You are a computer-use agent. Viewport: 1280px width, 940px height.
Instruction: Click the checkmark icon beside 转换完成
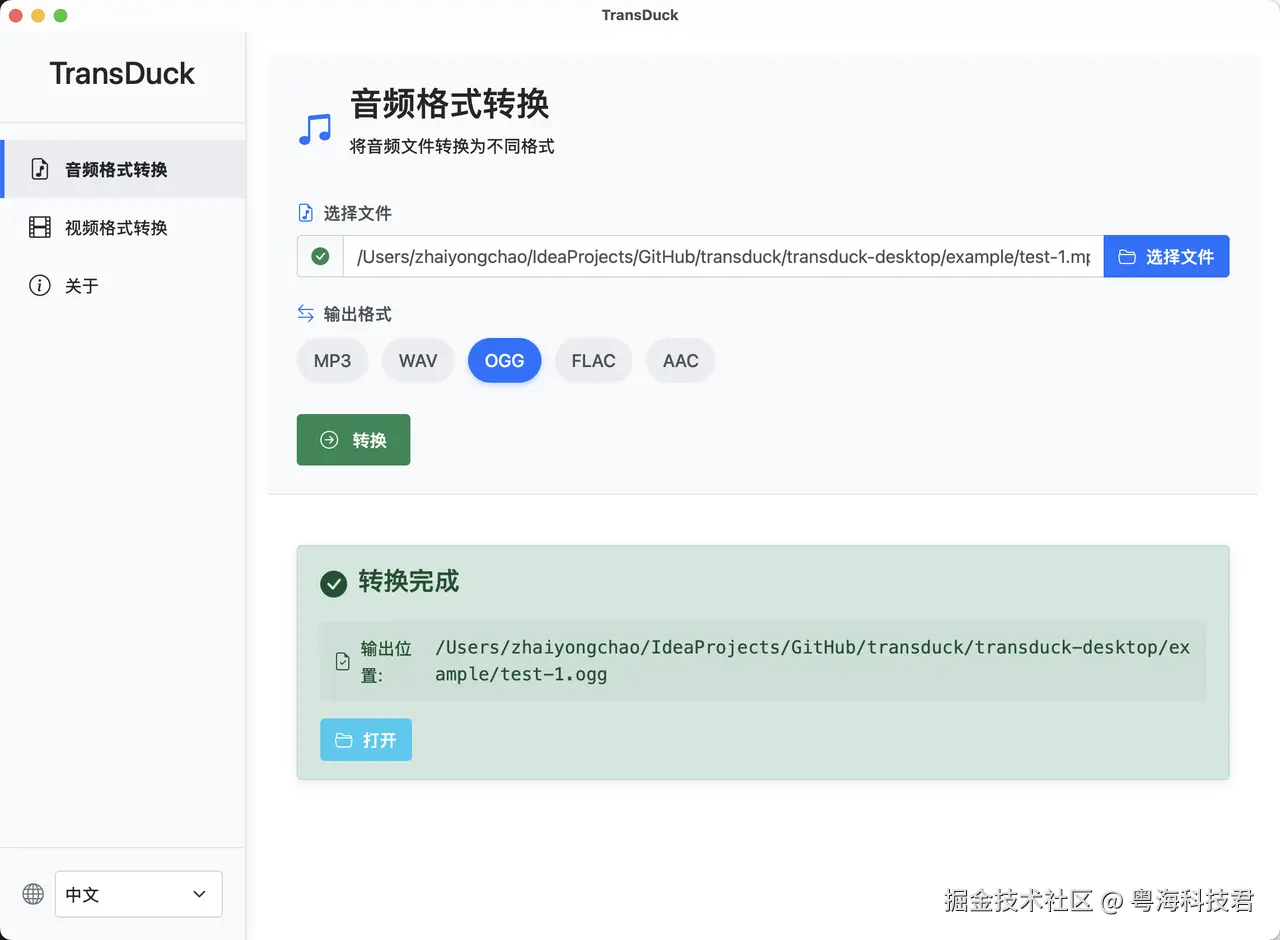click(x=333, y=583)
